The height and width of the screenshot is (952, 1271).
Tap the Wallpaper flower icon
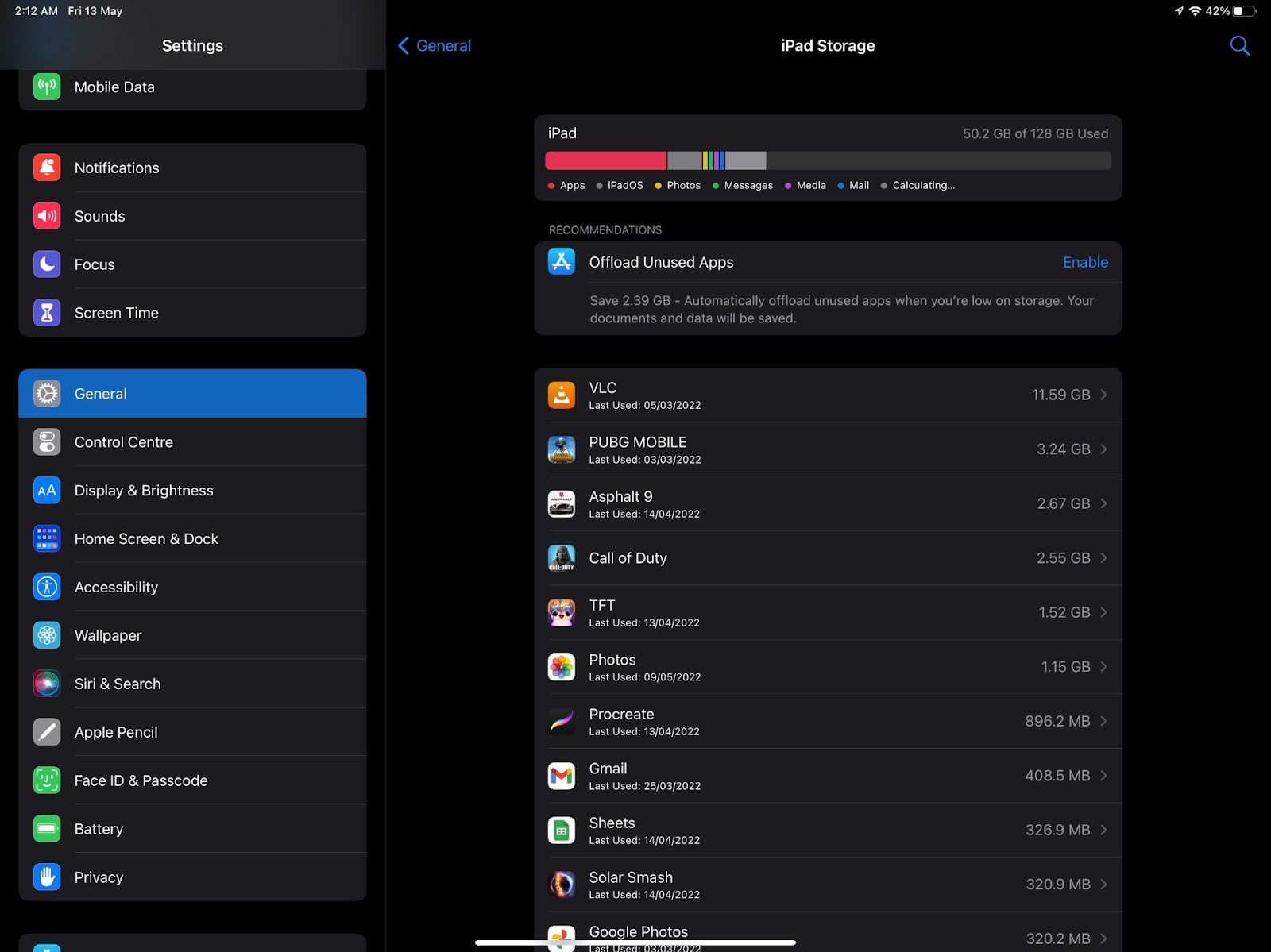pyautogui.click(x=47, y=635)
